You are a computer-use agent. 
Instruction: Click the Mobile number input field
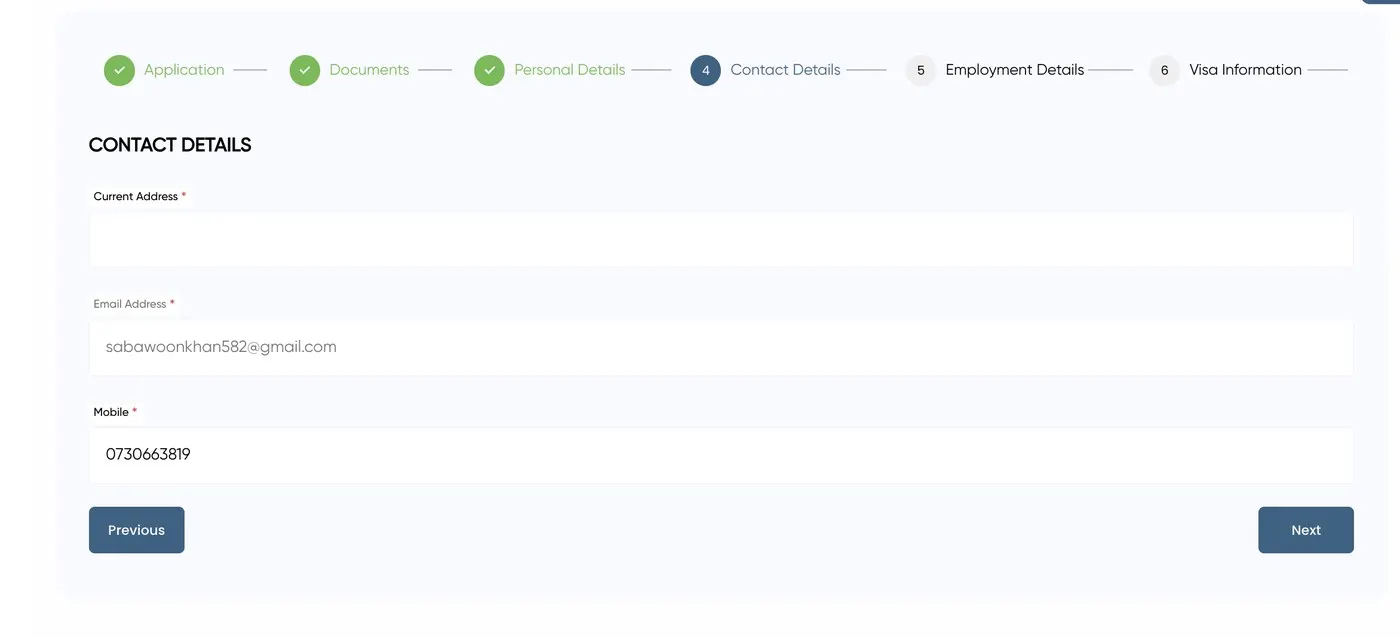click(721, 455)
